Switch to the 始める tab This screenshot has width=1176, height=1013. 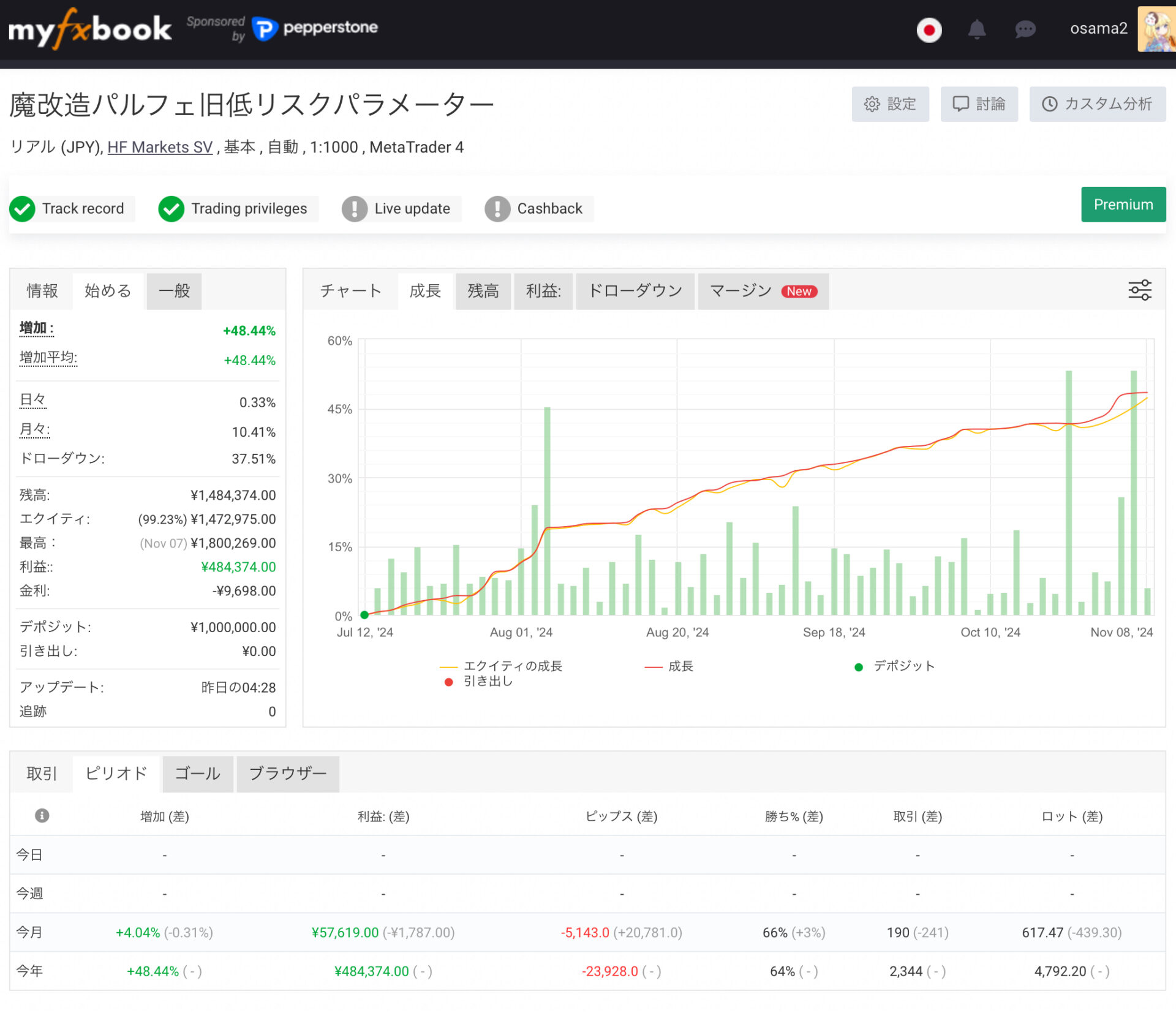108,291
